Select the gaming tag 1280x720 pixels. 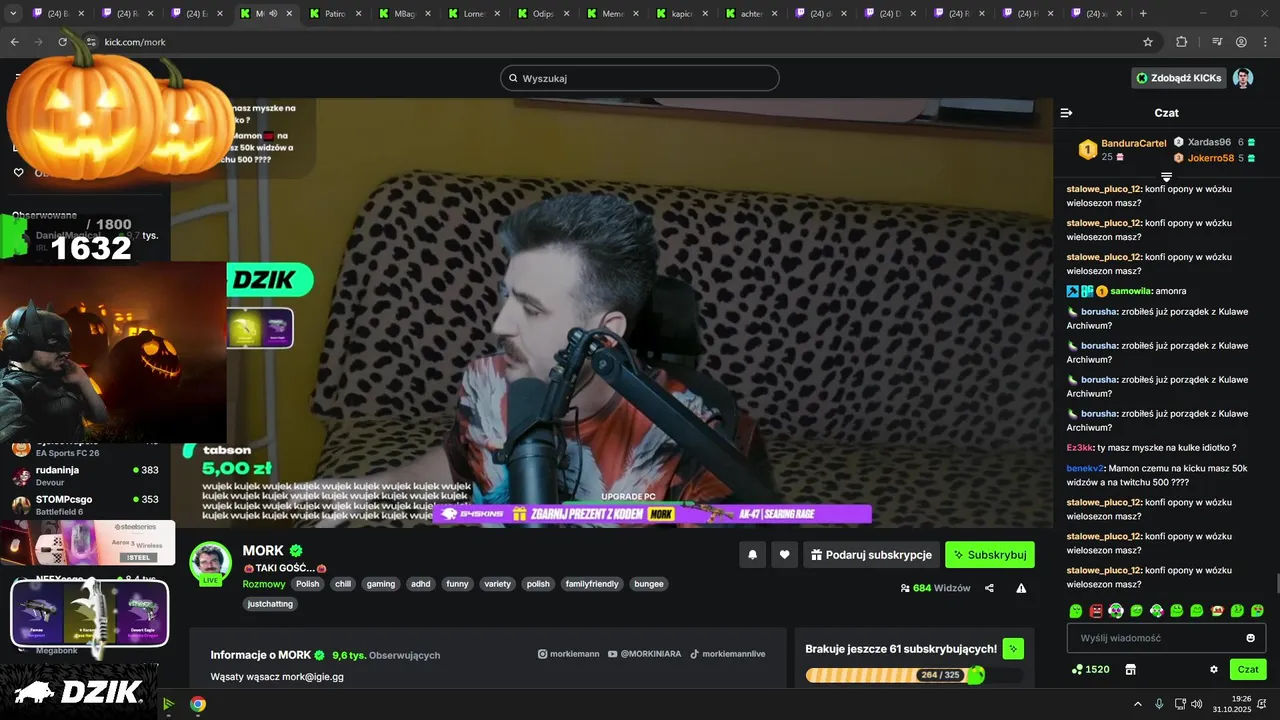[381, 584]
